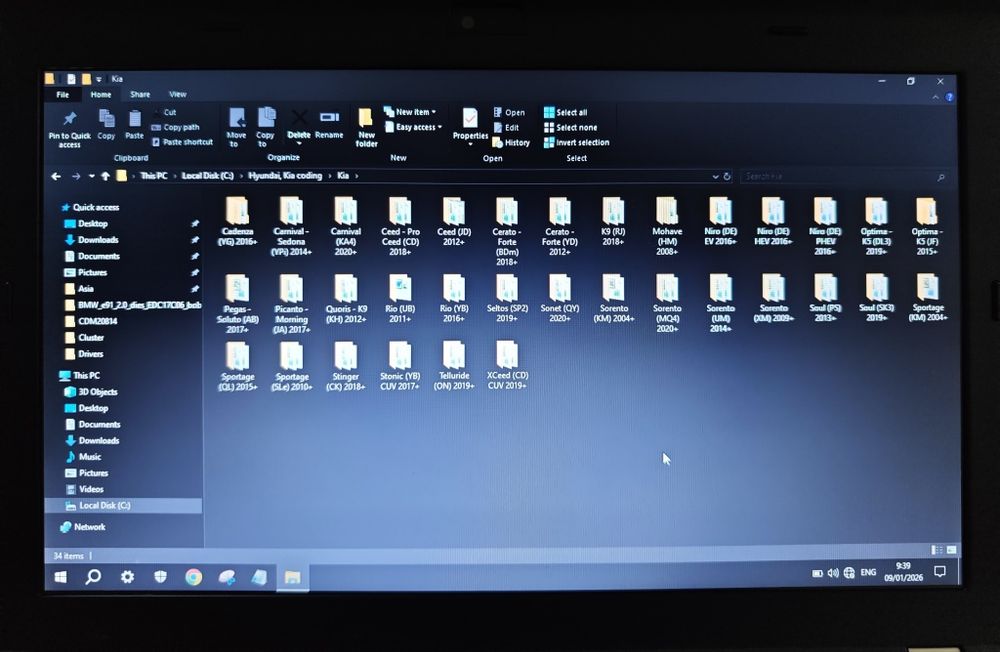Click 'Hyundai, Kia coding' breadcrumb

pyautogui.click(x=285, y=175)
